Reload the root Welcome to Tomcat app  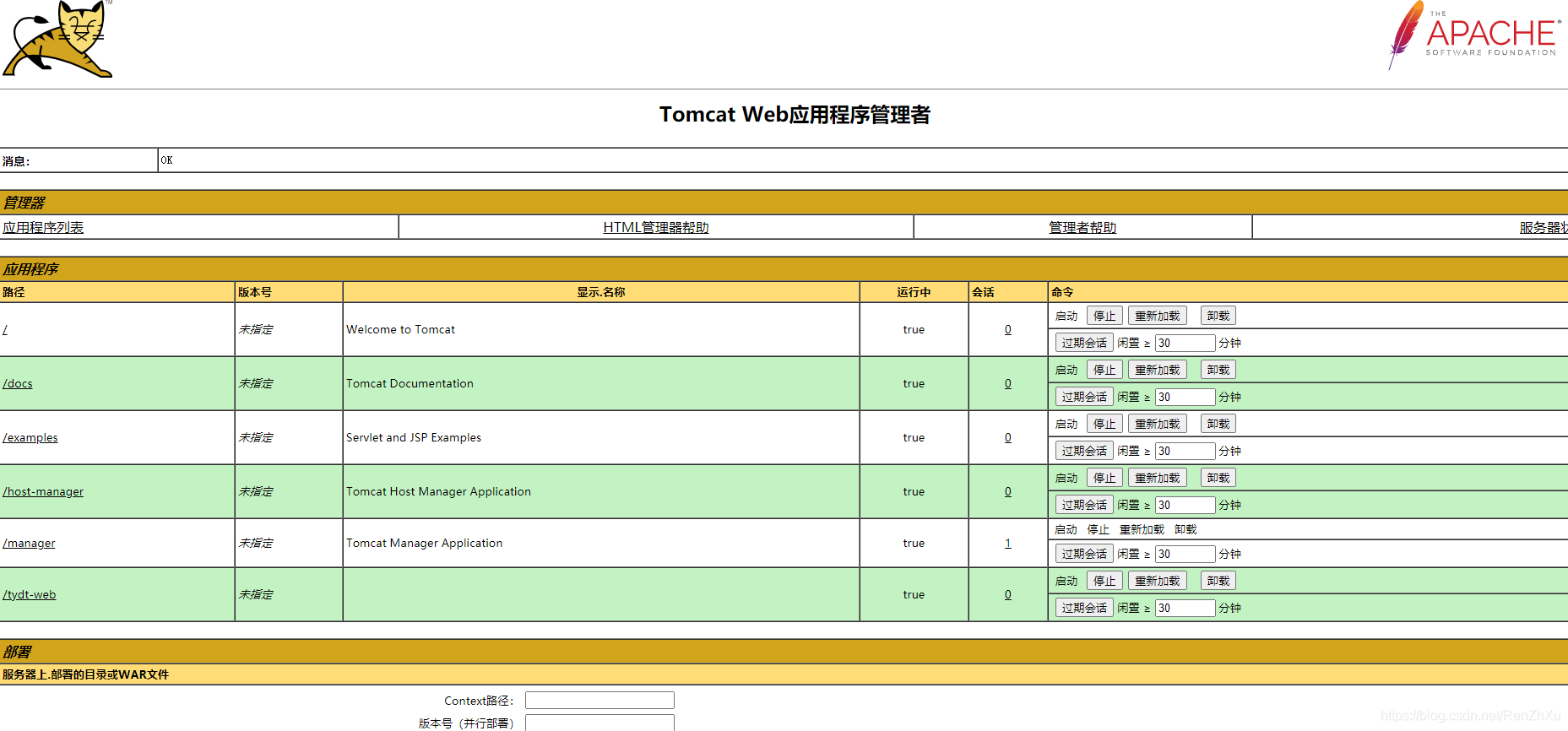[x=1157, y=316]
